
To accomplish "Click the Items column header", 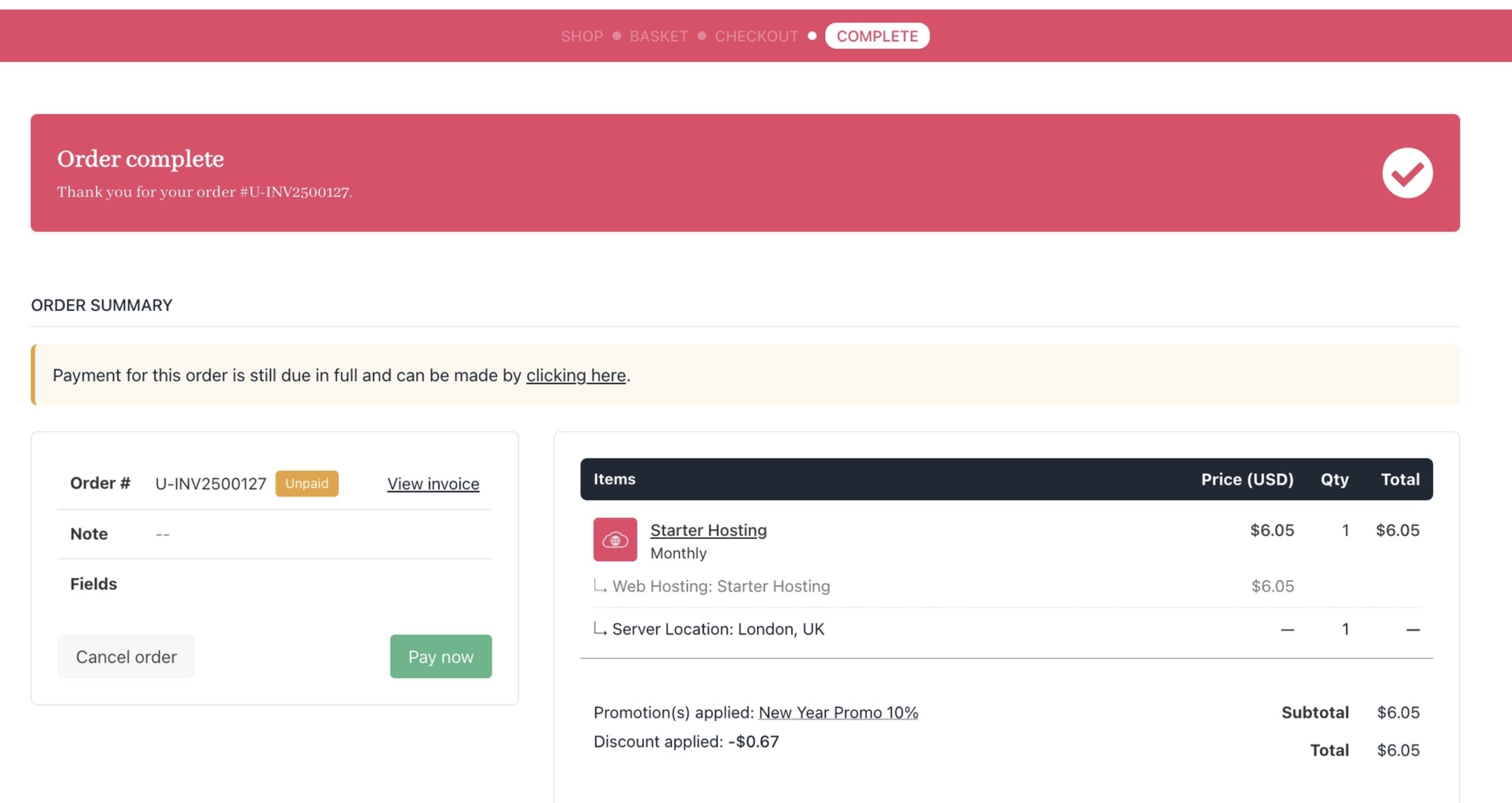I will (614, 479).
